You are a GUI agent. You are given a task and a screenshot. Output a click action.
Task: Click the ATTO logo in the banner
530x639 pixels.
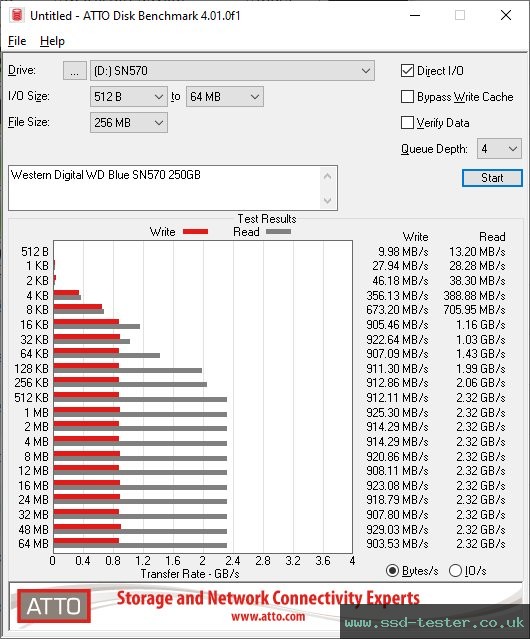coord(54,606)
